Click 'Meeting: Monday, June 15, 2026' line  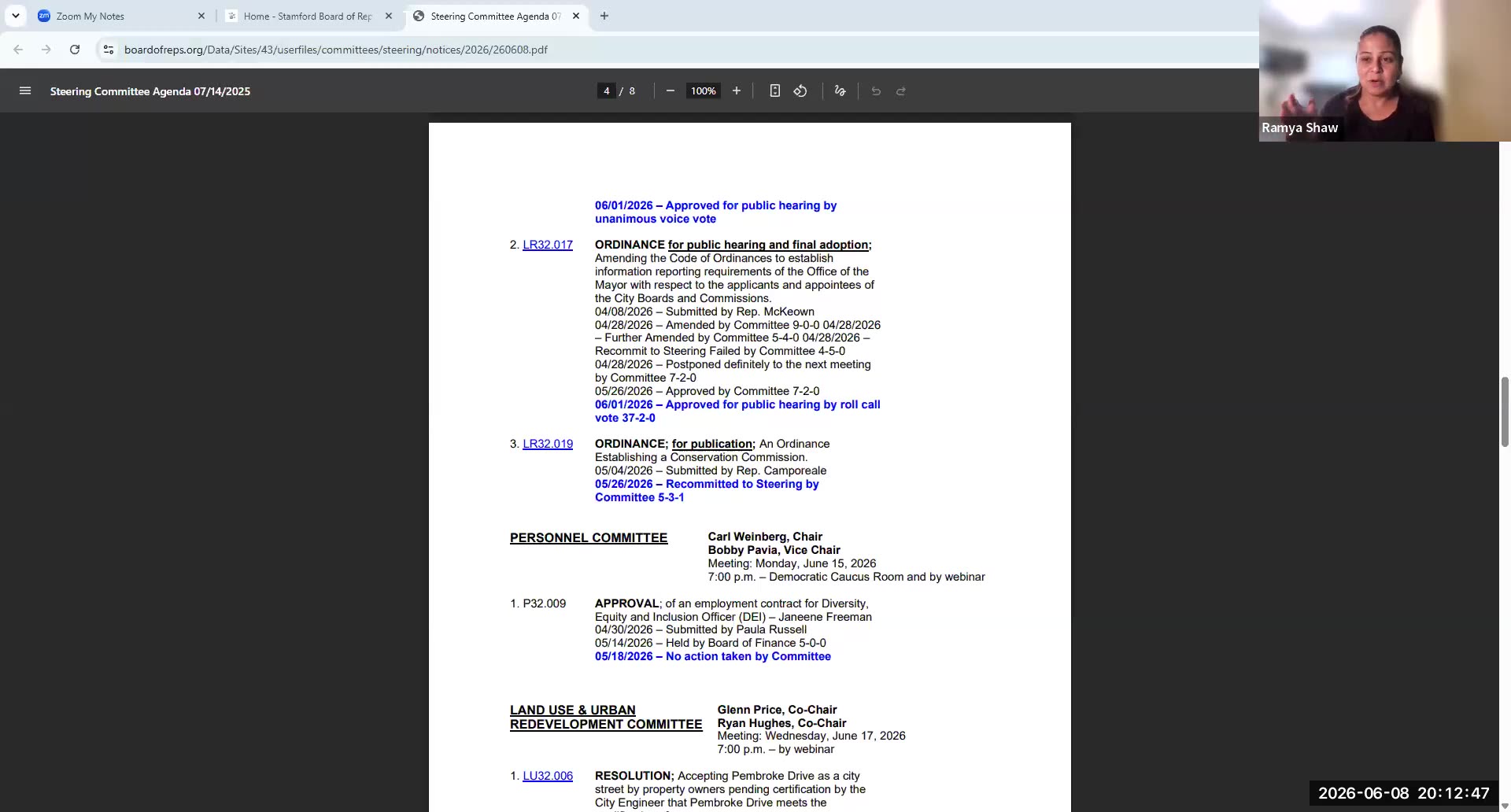coord(792,563)
